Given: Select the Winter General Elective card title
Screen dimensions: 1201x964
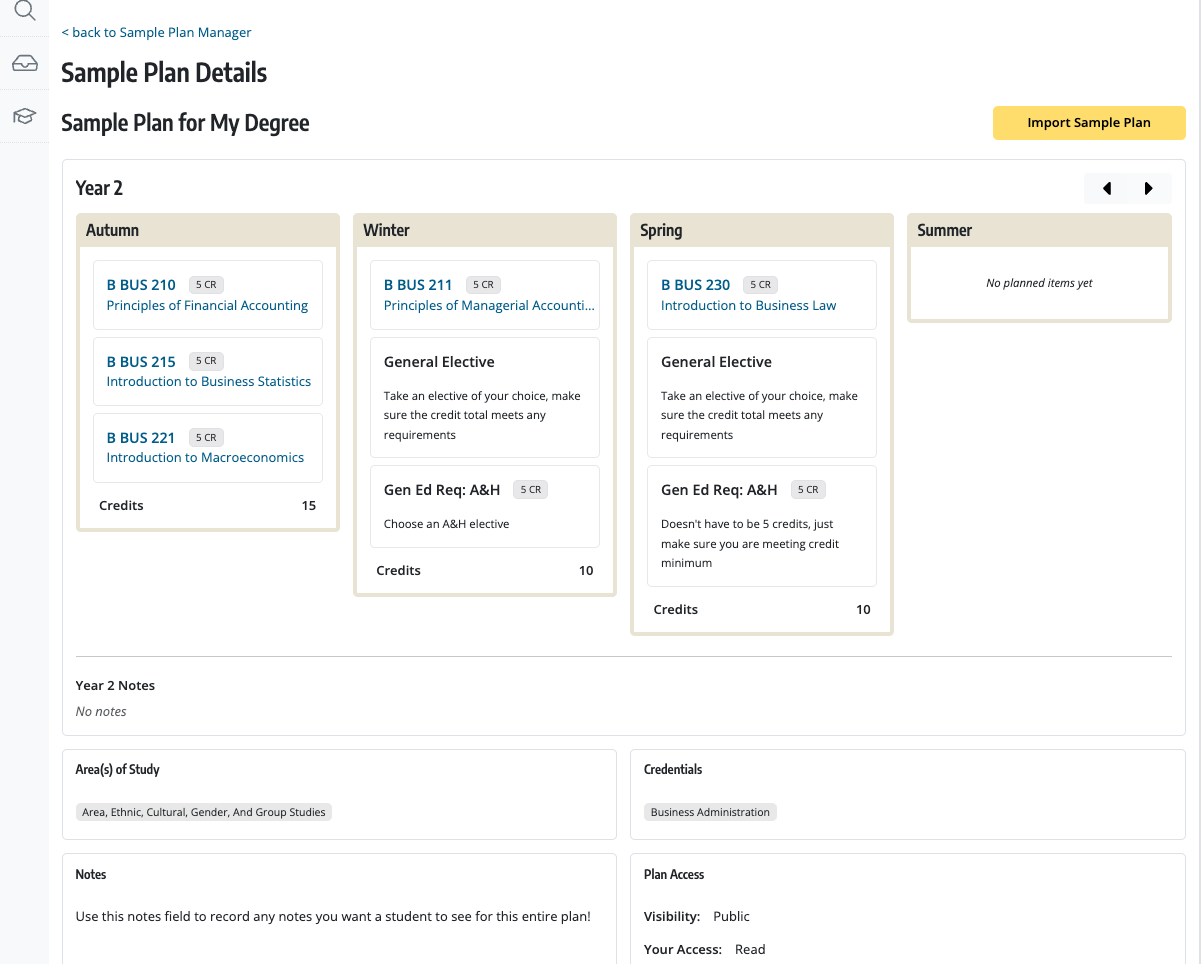Looking at the screenshot, I should click(x=439, y=362).
